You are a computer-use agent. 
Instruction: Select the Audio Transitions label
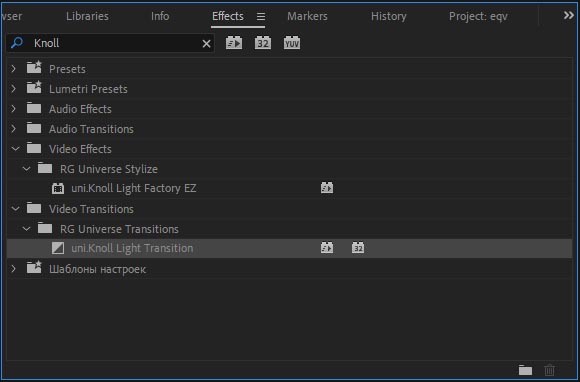tap(91, 129)
